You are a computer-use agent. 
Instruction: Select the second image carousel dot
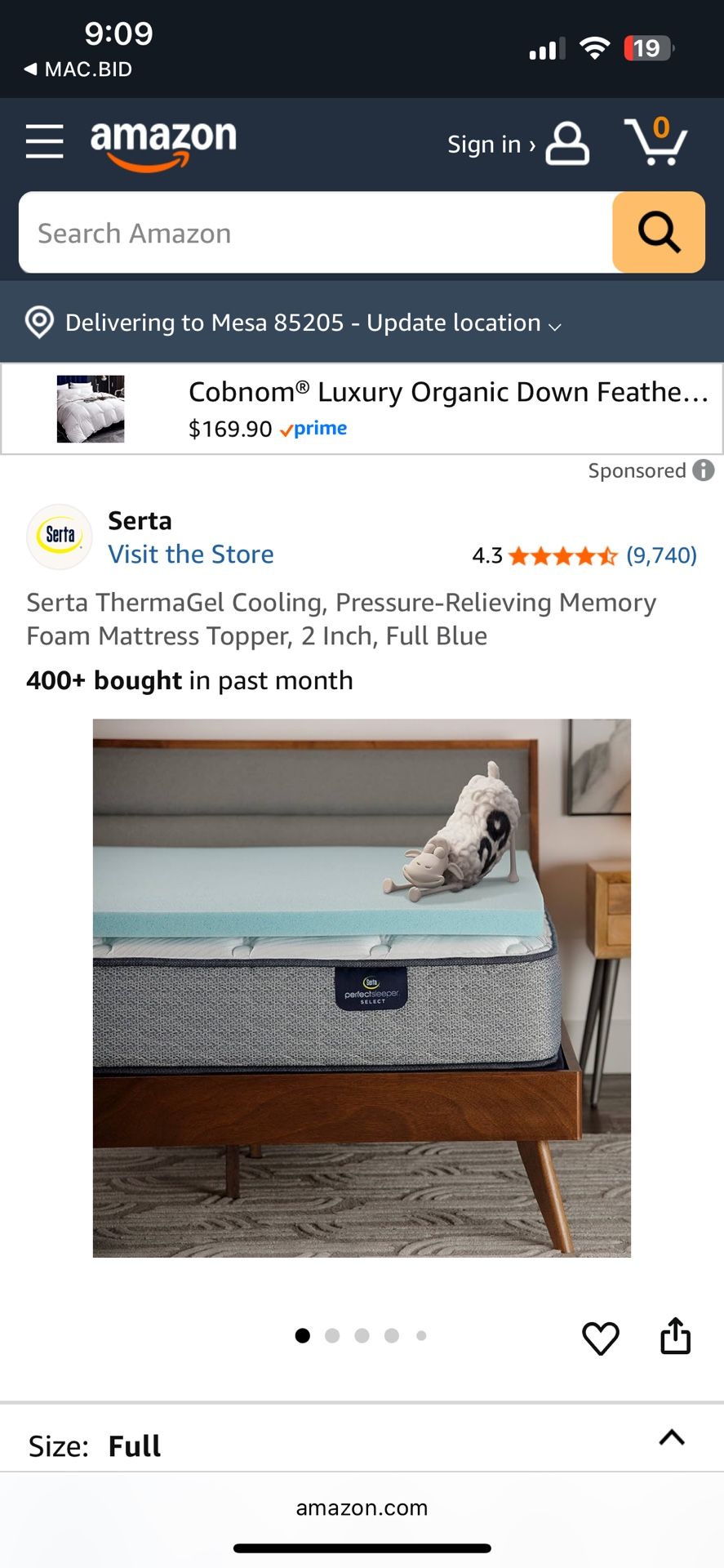click(332, 1335)
